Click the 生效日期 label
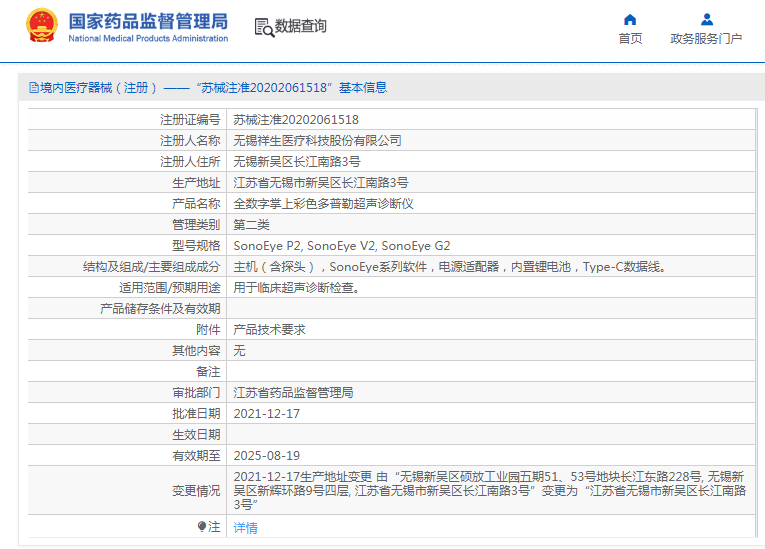 (196, 434)
